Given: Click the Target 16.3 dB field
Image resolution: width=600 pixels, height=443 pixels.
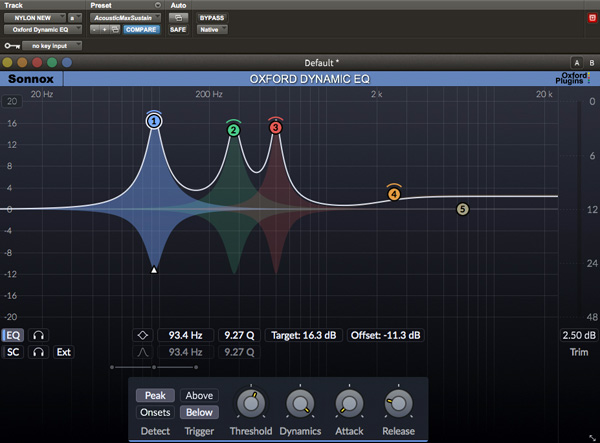Looking at the screenshot, I should (x=304, y=336).
